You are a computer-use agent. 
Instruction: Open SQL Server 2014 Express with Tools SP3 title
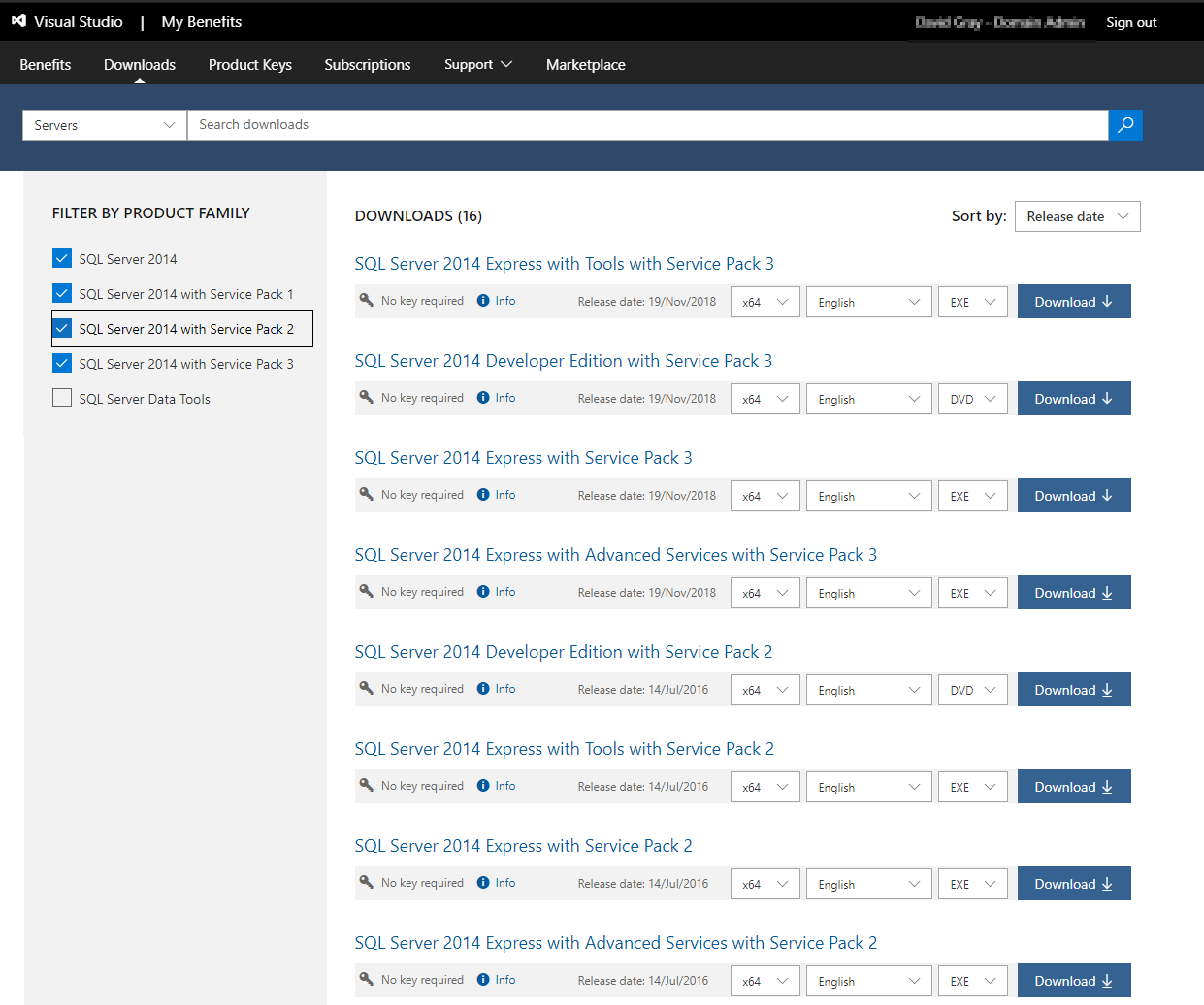(565, 264)
